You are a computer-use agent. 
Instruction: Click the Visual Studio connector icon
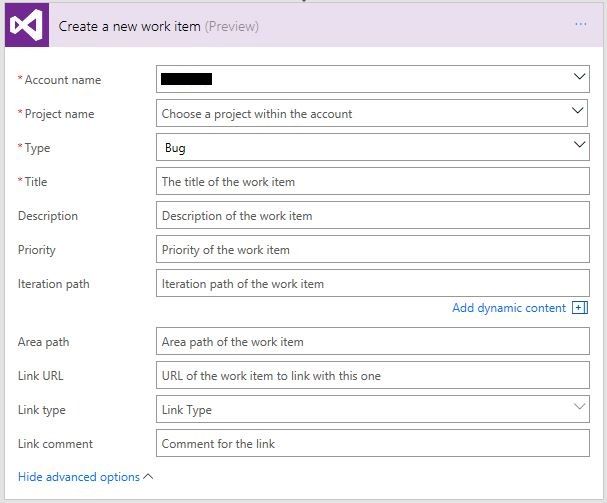pyautogui.click(x=27, y=25)
